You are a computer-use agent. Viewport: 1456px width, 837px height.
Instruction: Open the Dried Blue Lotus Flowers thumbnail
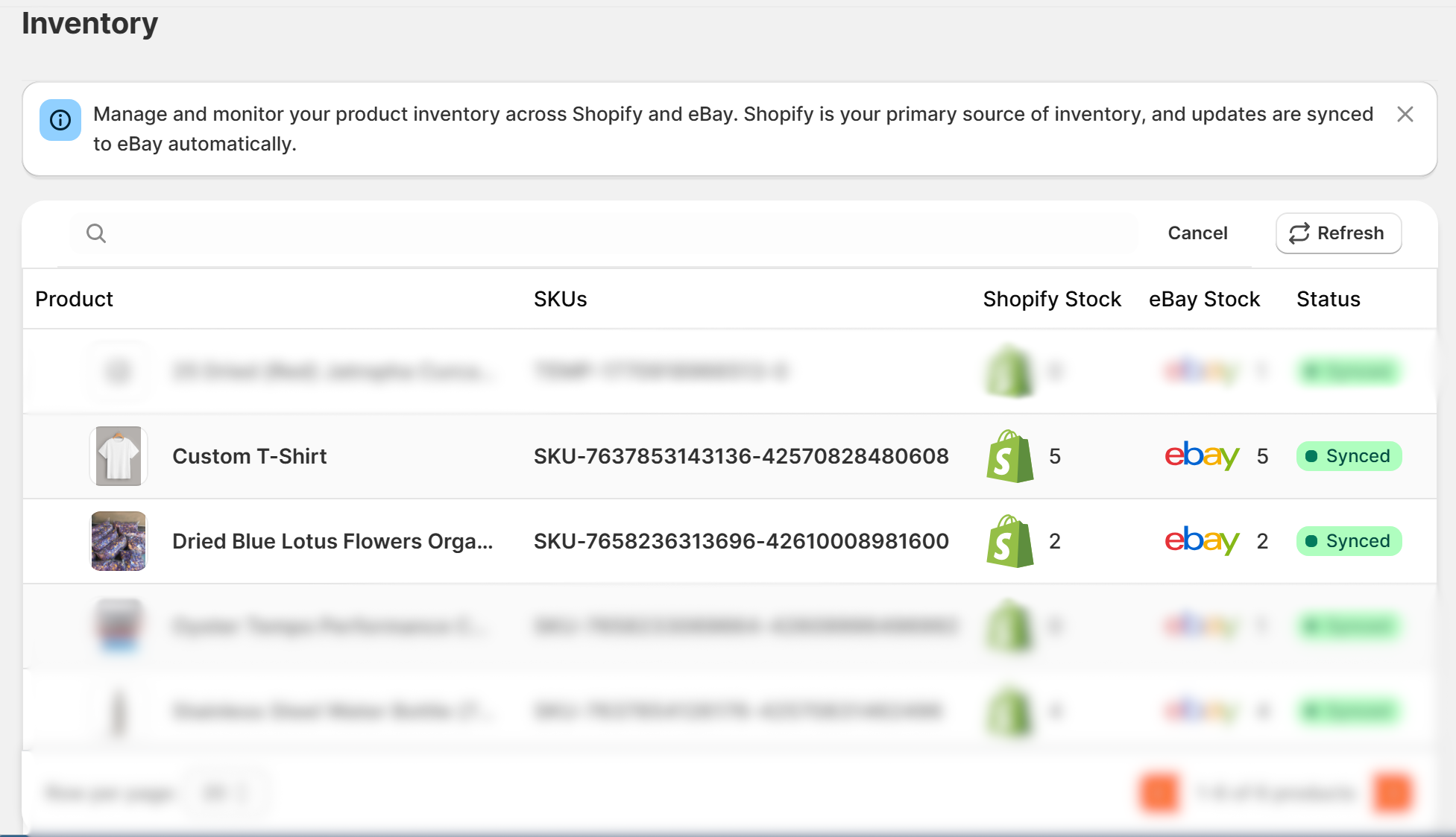[119, 541]
